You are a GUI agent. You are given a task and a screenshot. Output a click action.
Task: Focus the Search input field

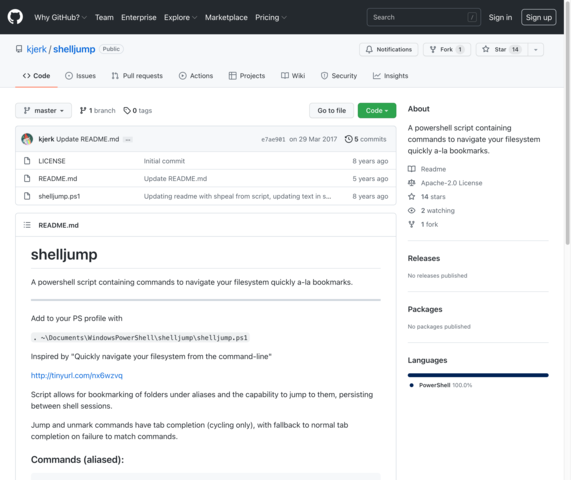[x=424, y=17]
